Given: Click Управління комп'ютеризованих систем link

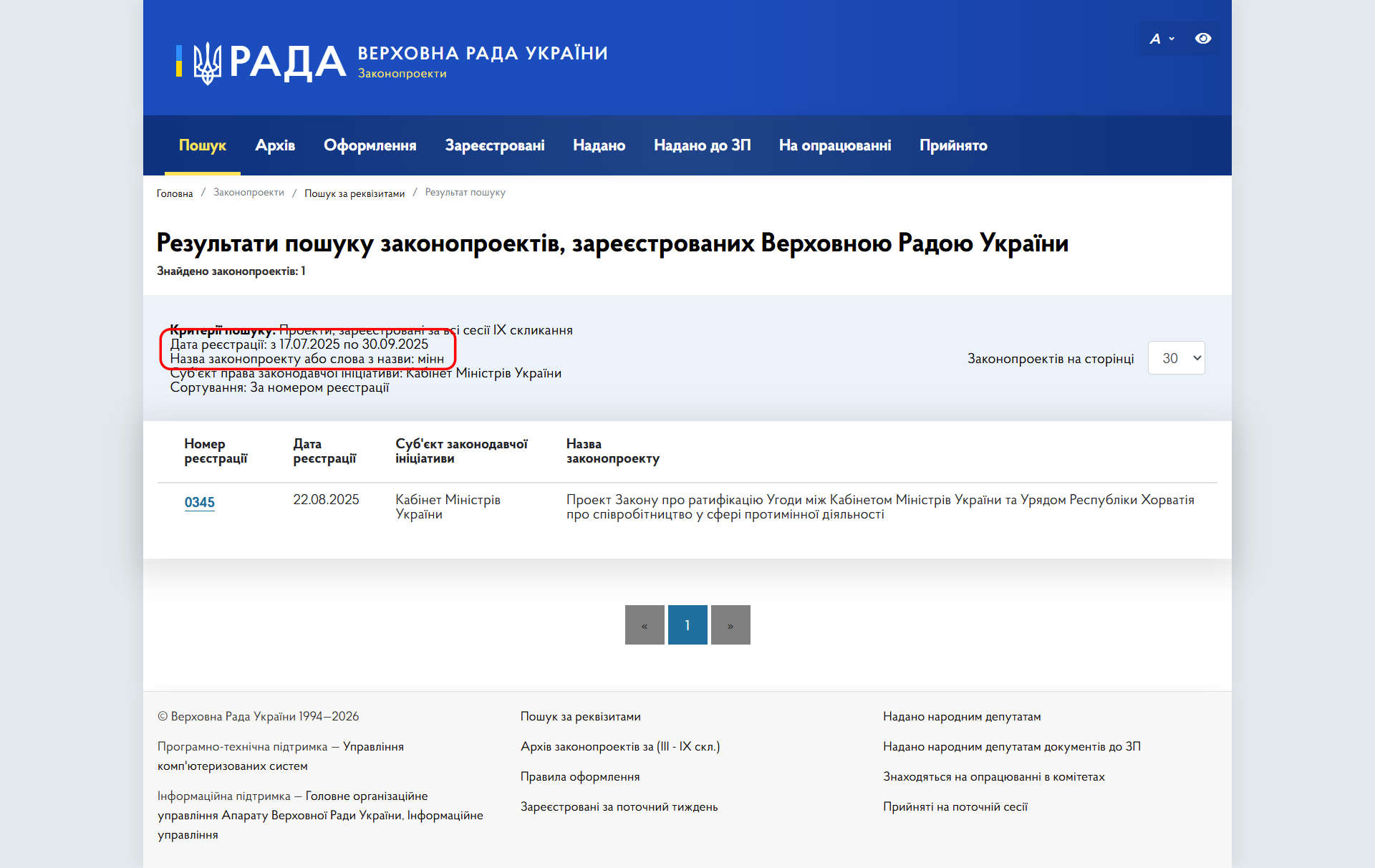Looking at the screenshot, I should [281, 756].
